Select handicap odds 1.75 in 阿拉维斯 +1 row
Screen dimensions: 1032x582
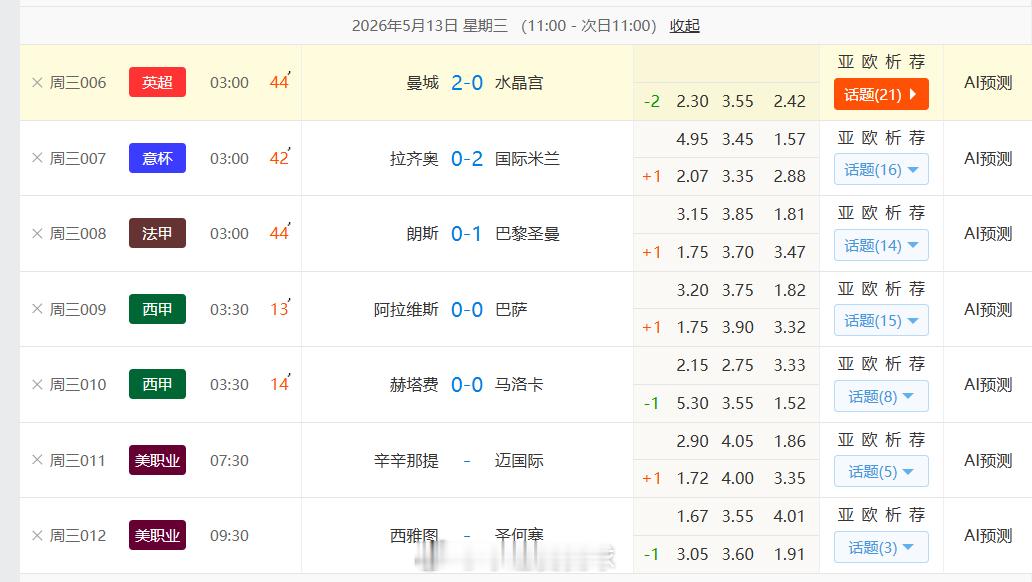[x=692, y=327]
